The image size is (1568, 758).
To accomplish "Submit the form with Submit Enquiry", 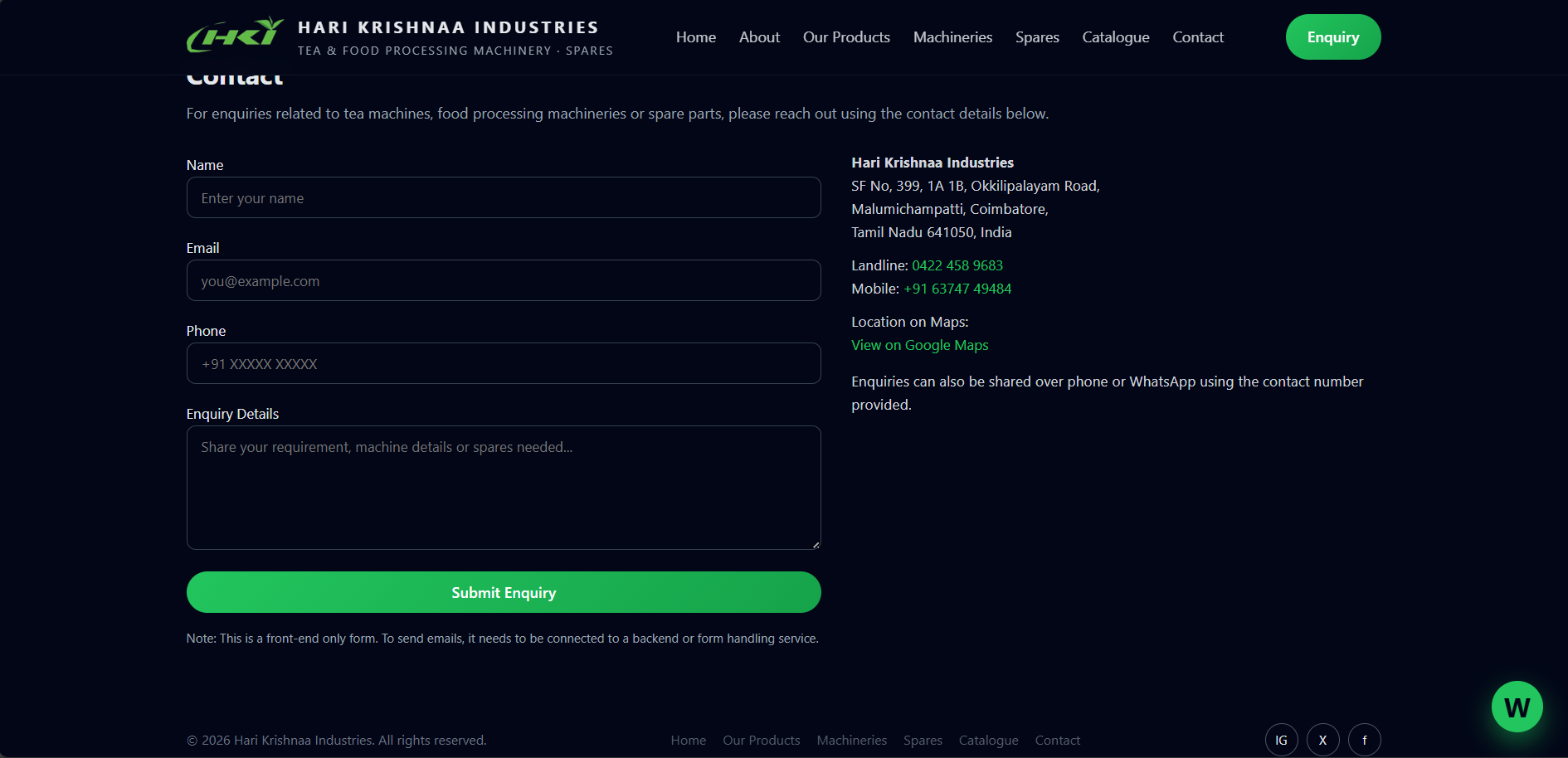I will (x=504, y=592).
